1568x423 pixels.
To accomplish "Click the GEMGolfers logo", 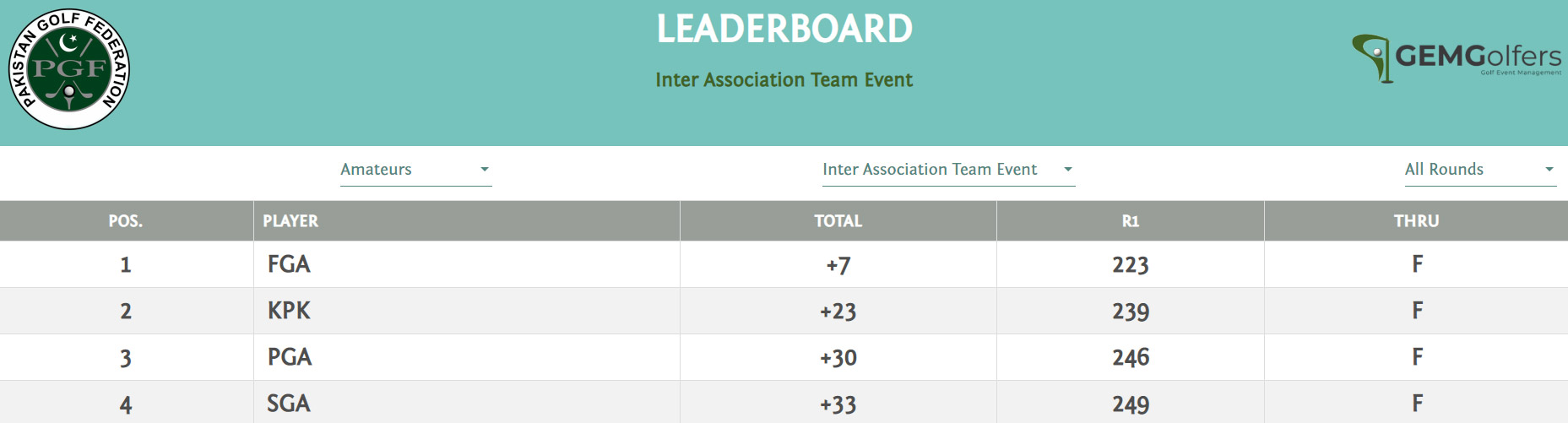I will point(1457,58).
